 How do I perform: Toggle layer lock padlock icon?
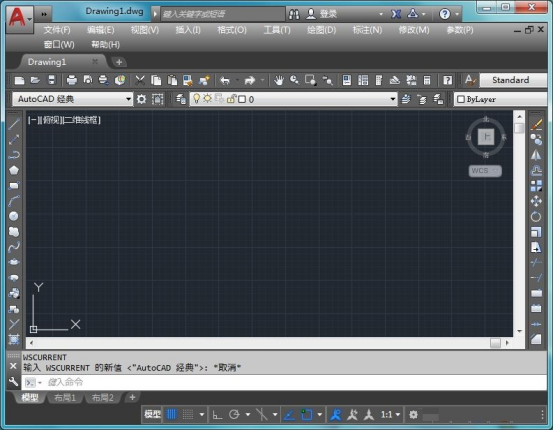[231, 99]
